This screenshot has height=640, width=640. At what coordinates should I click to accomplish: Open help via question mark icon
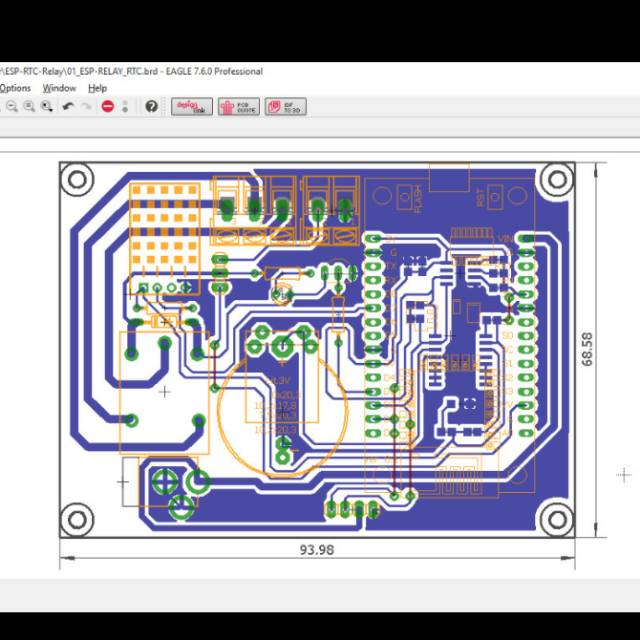coord(151,107)
